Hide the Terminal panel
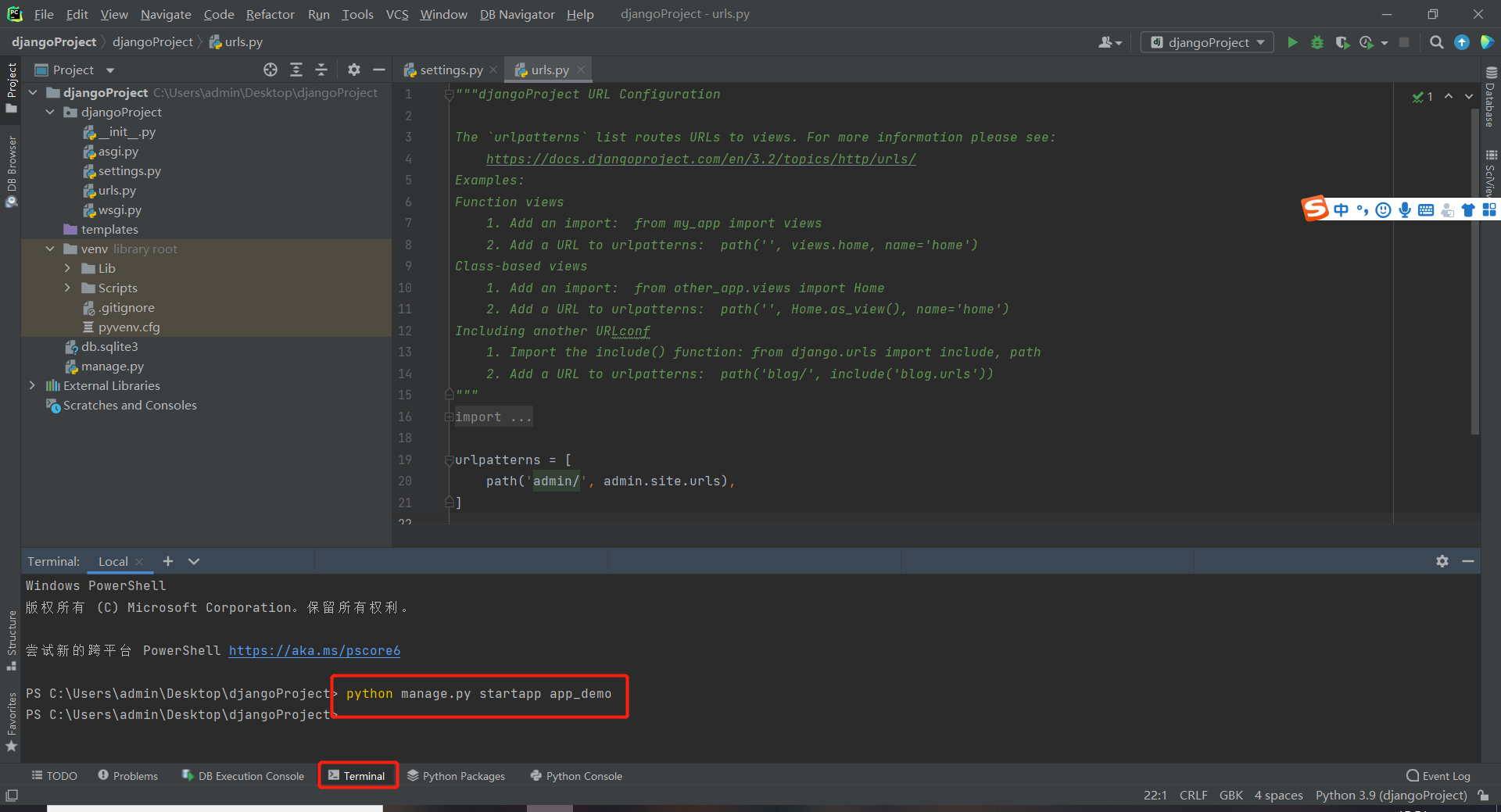This screenshot has height=812, width=1501. 1468,561
